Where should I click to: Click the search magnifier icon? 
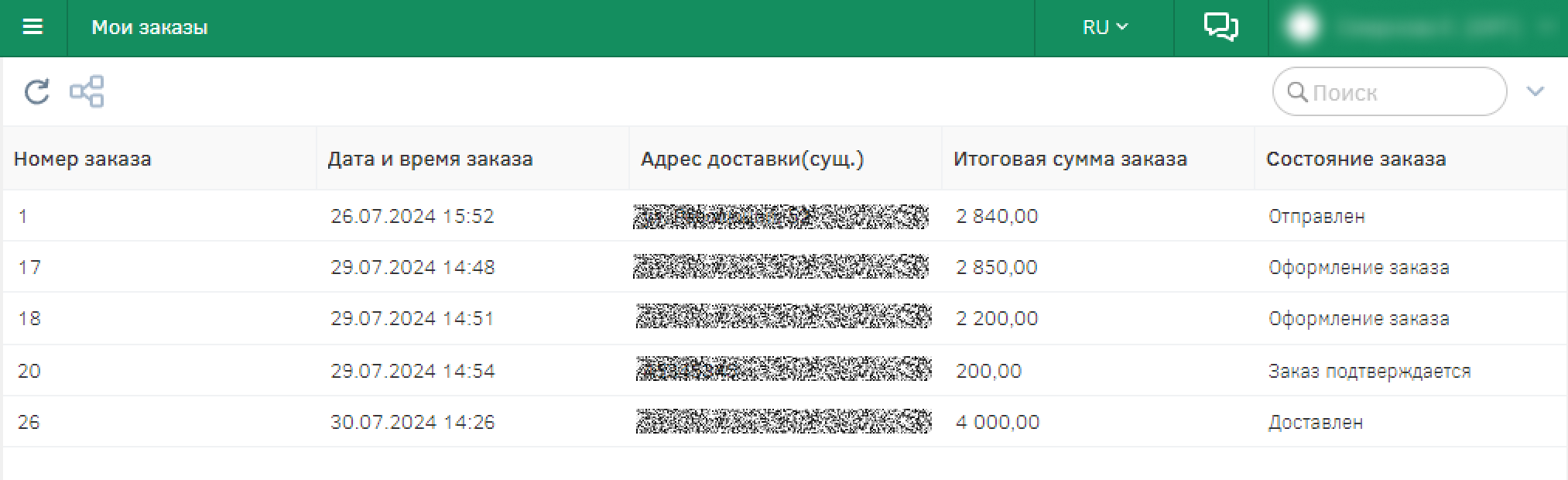coord(1297,92)
